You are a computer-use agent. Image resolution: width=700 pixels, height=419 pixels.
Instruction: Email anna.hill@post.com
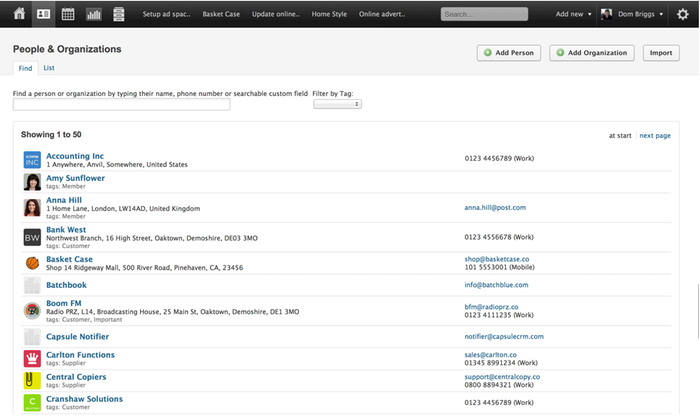click(x=495, y=207)
